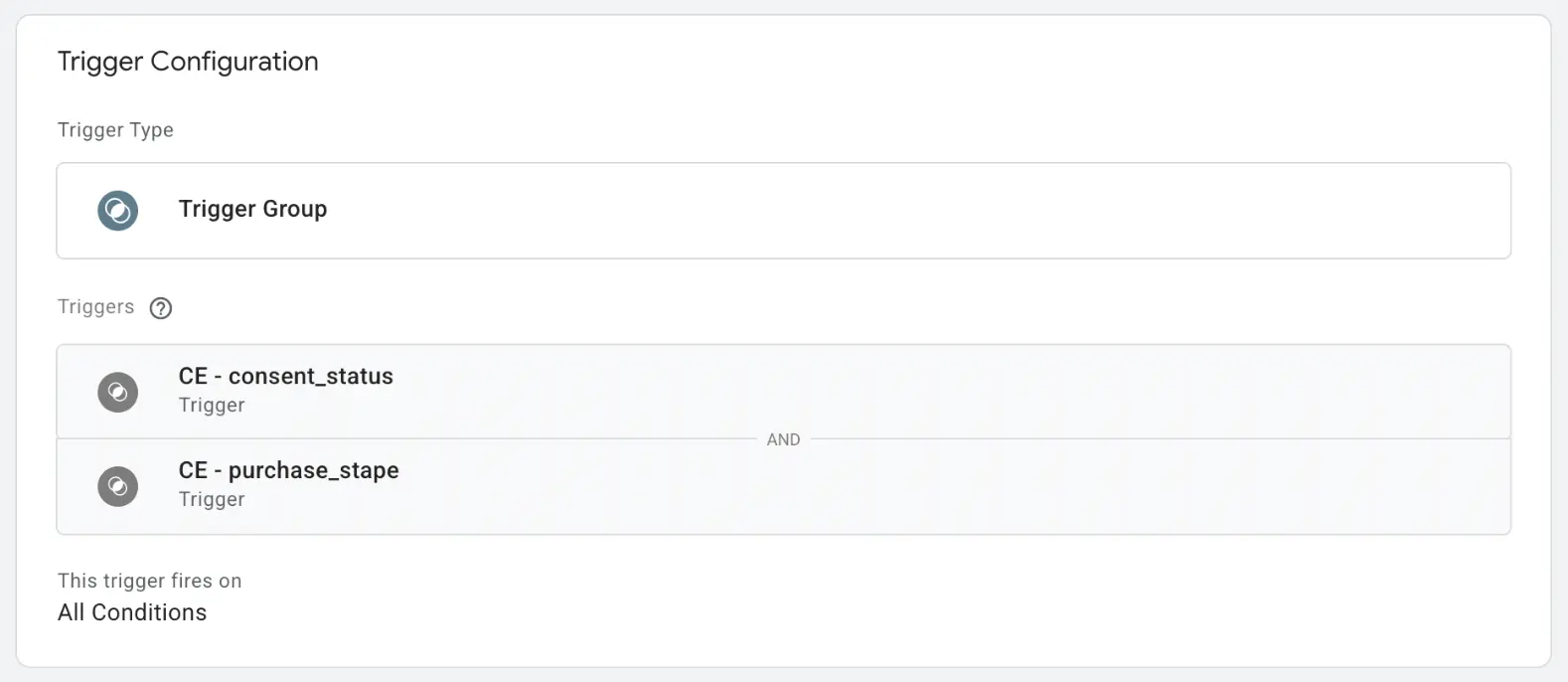Image resolution: width=1568 pixels, height=682 pixels.
Task: Select the All Conditions firing option
Action: tap(132, 612)
